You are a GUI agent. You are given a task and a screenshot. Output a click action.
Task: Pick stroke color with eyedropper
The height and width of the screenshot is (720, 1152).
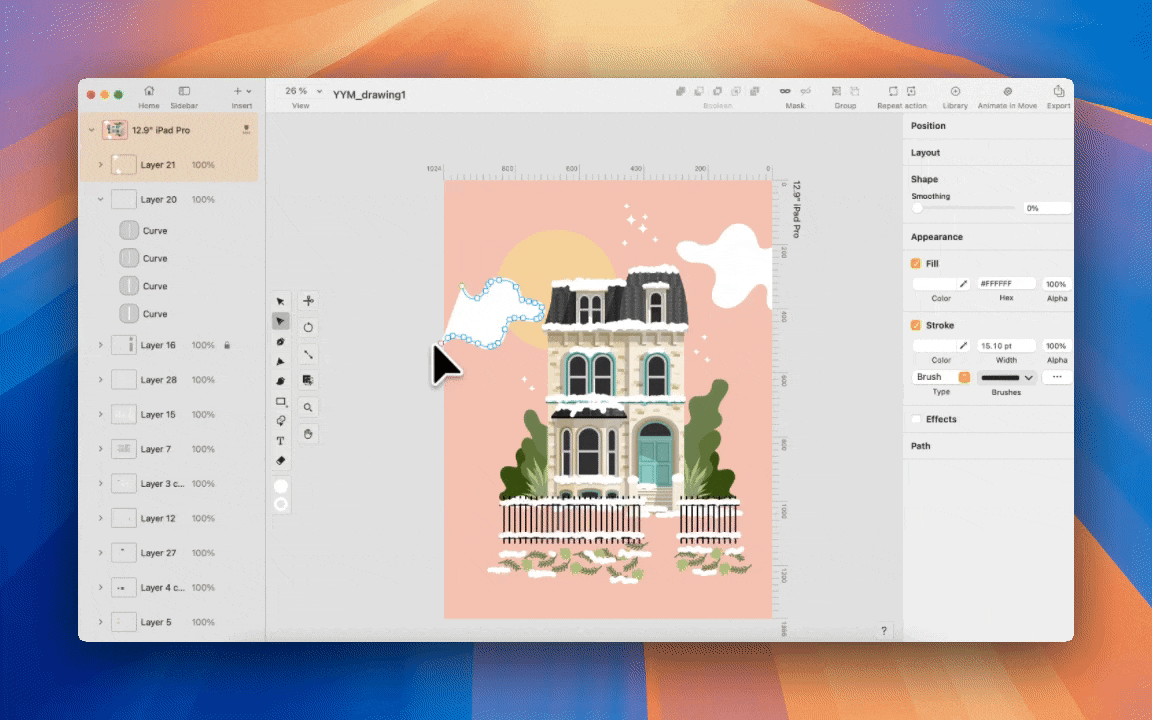[x=963, y=345]
